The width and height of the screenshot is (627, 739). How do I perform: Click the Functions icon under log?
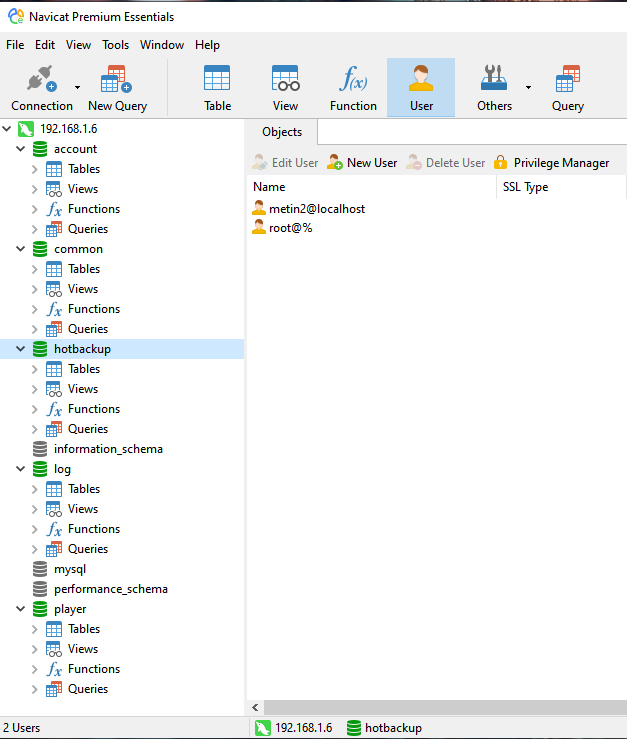coord(54,529)
